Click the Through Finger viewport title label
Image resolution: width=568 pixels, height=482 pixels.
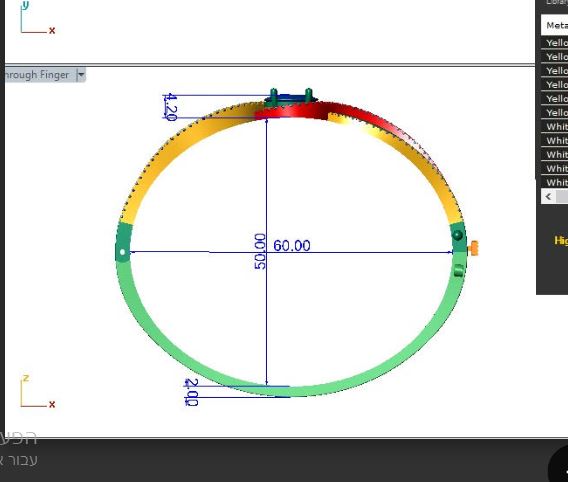point(36,75)
